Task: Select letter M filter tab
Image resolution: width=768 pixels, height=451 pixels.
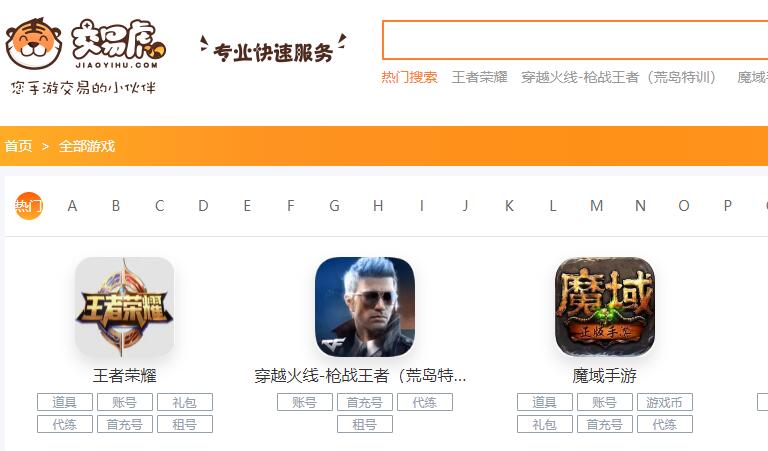Action: [x=596, y=206]
